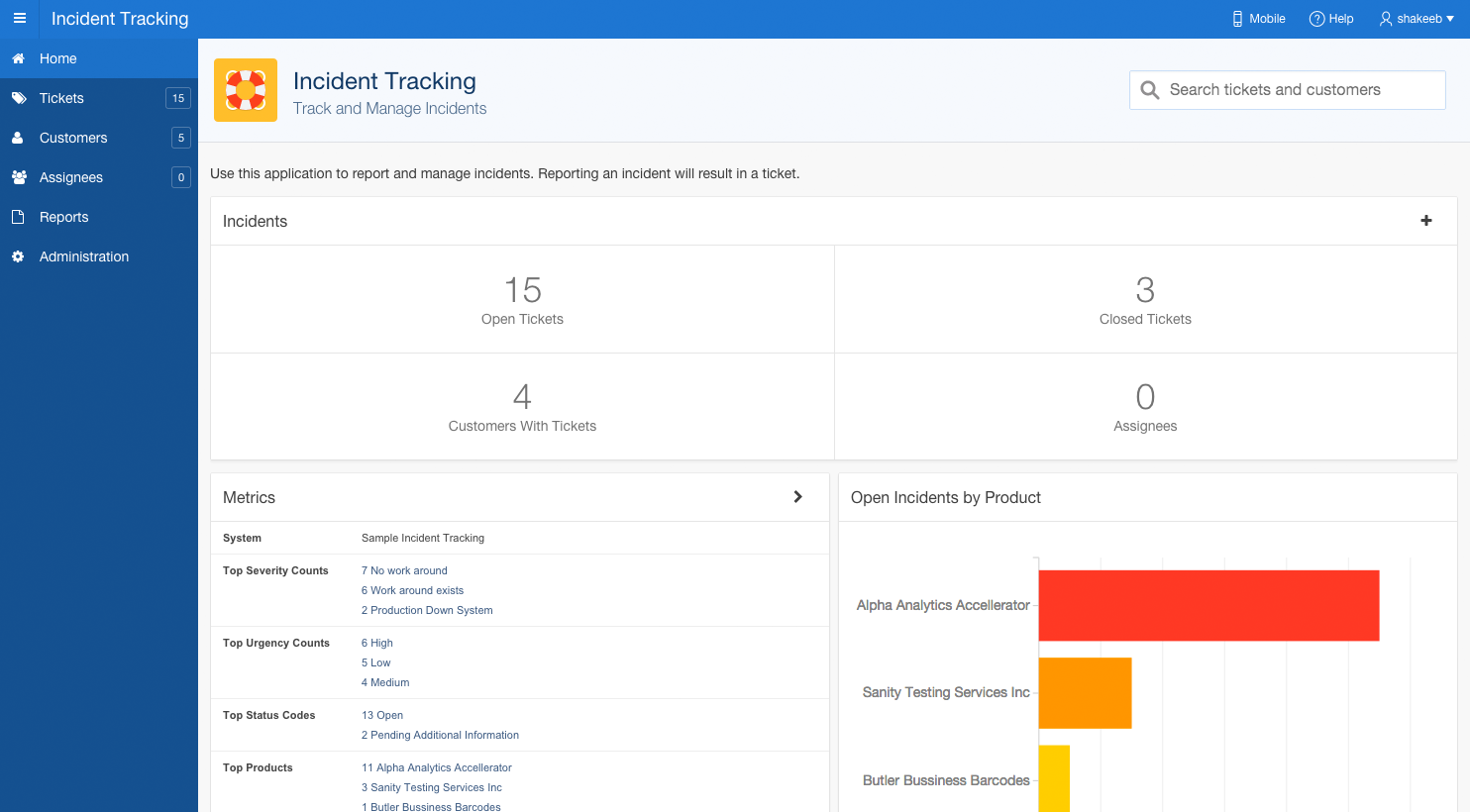This screenshot has width=1470, height=812.
Task: Select the red Alpha Analytics Accellerator bar
Action: click(1208, 605)
